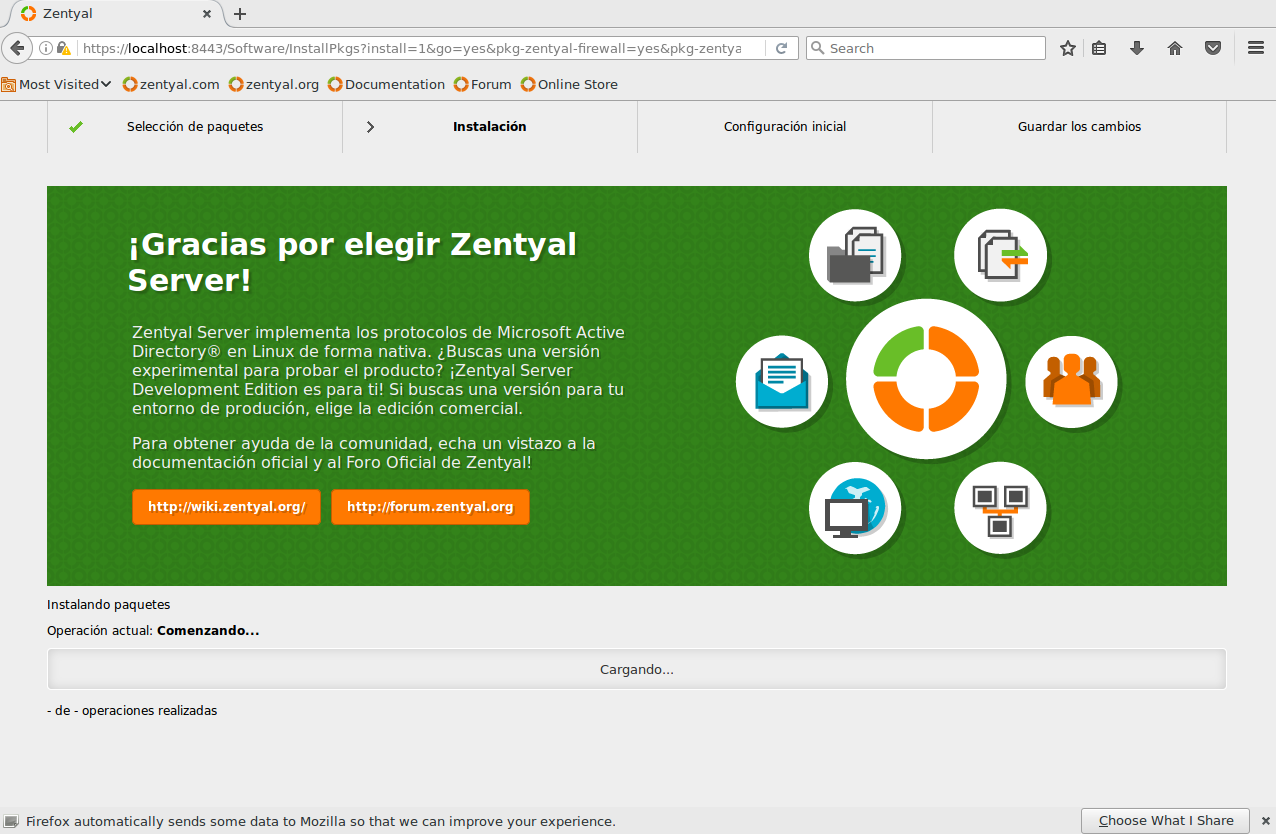Select the Selección de paquetes step

[195, 127]
